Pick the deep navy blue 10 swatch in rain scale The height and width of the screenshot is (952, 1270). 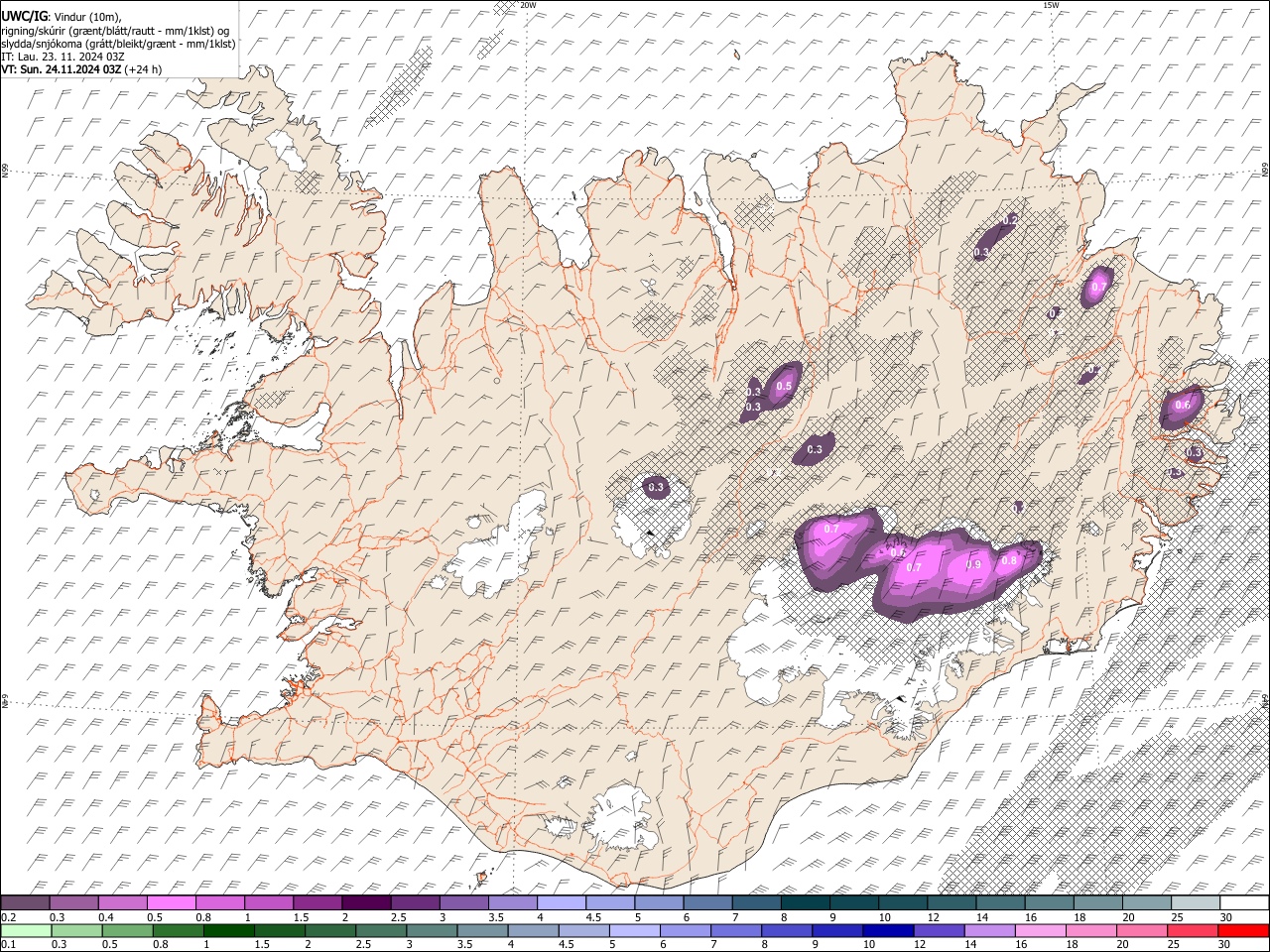click(x=888, y=930)
